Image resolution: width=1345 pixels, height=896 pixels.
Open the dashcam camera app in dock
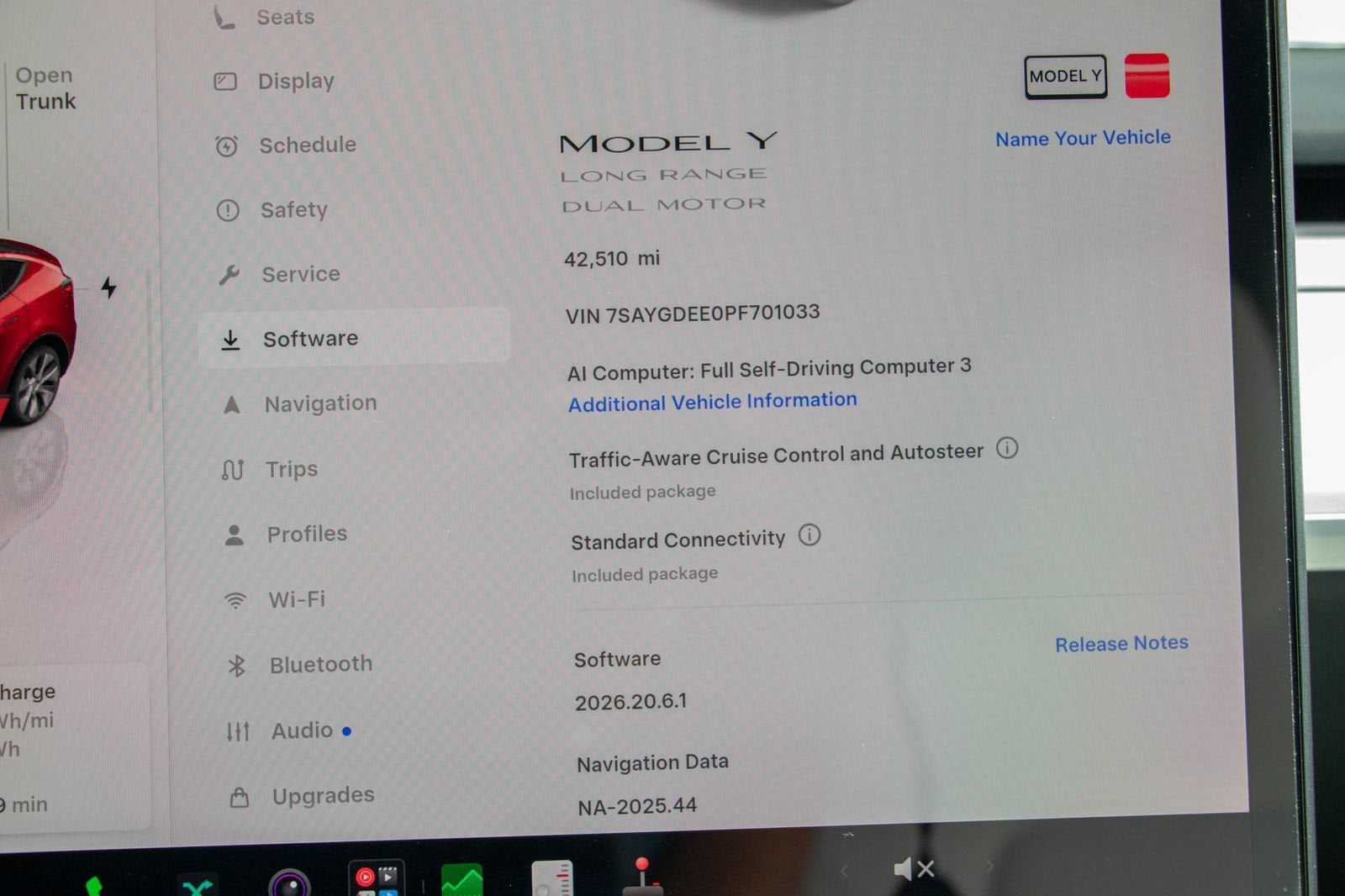point(290,883)
